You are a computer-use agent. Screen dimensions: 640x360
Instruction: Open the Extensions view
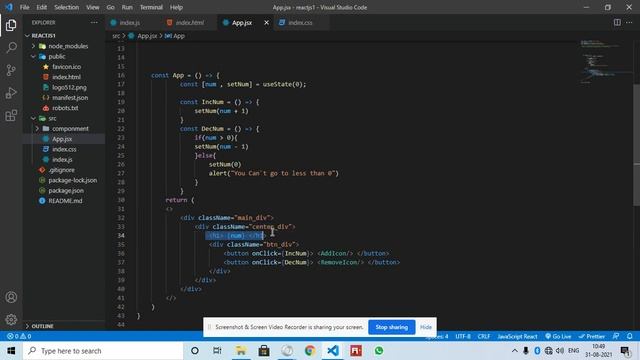[x=11, y=116]
